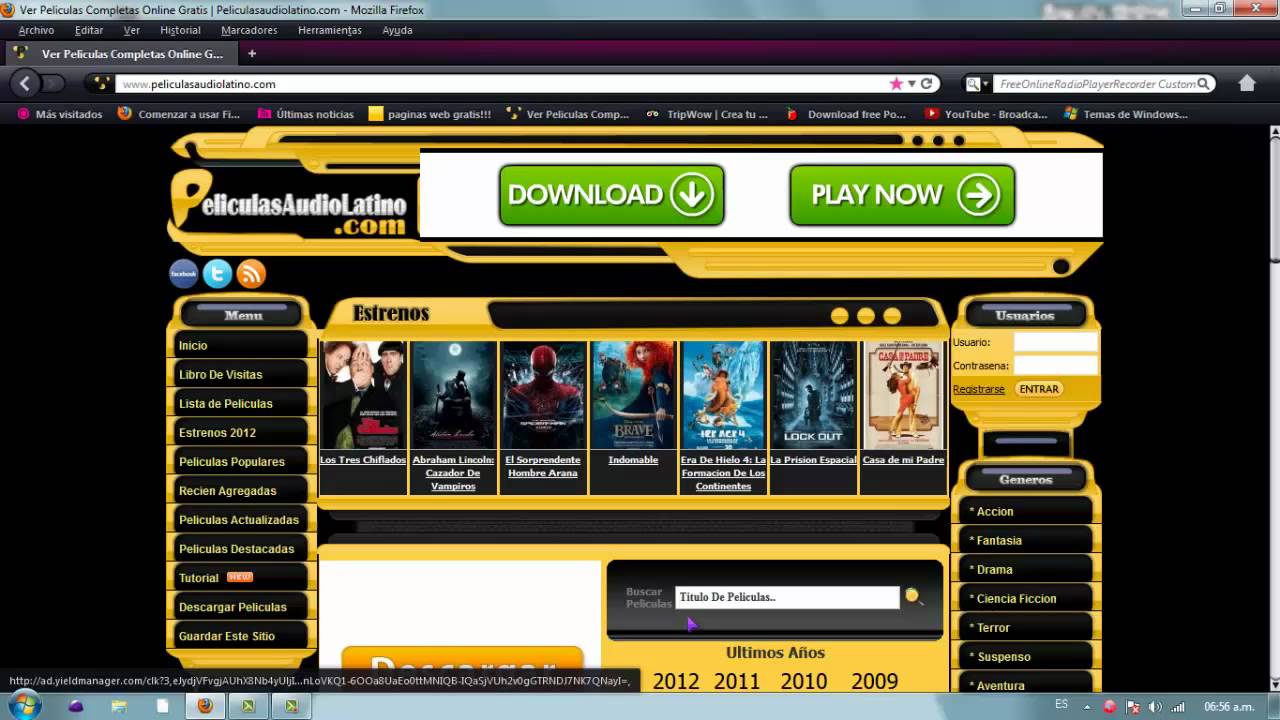Screen dimensions: 1280x720
Task: Click the Titulo De Peliculas search field
Action: pyautogui.click(x=787, y=597)
